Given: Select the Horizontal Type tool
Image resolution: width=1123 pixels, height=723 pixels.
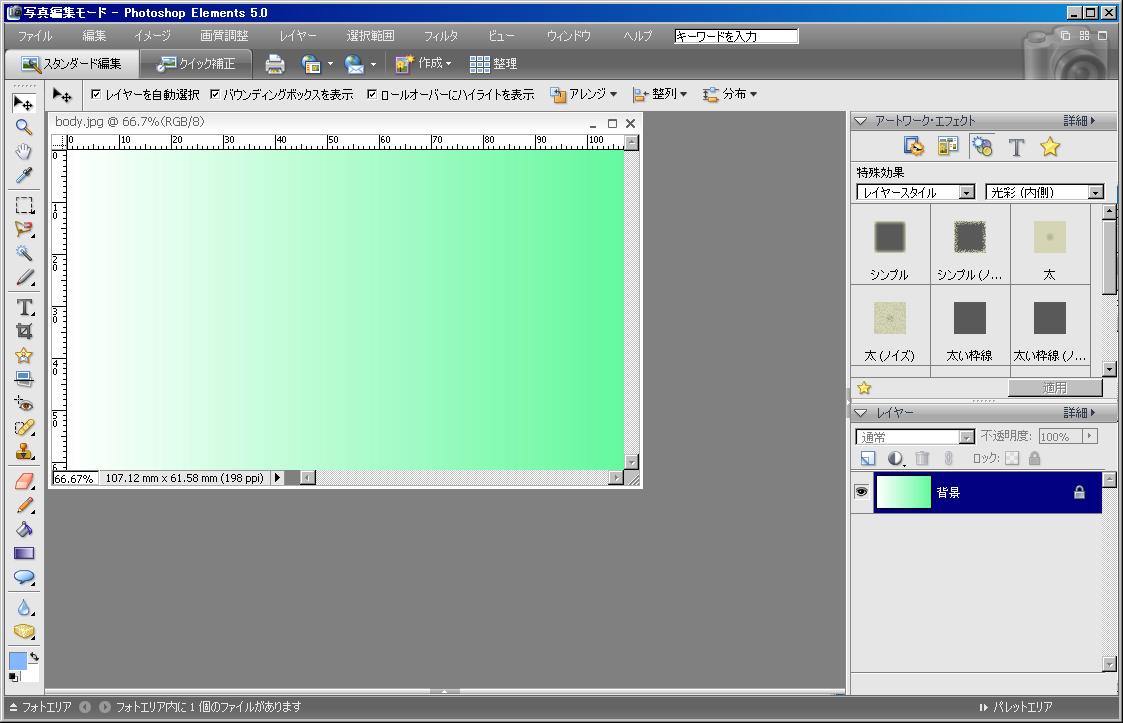Looking at the screenshot, I should point(24,307).
